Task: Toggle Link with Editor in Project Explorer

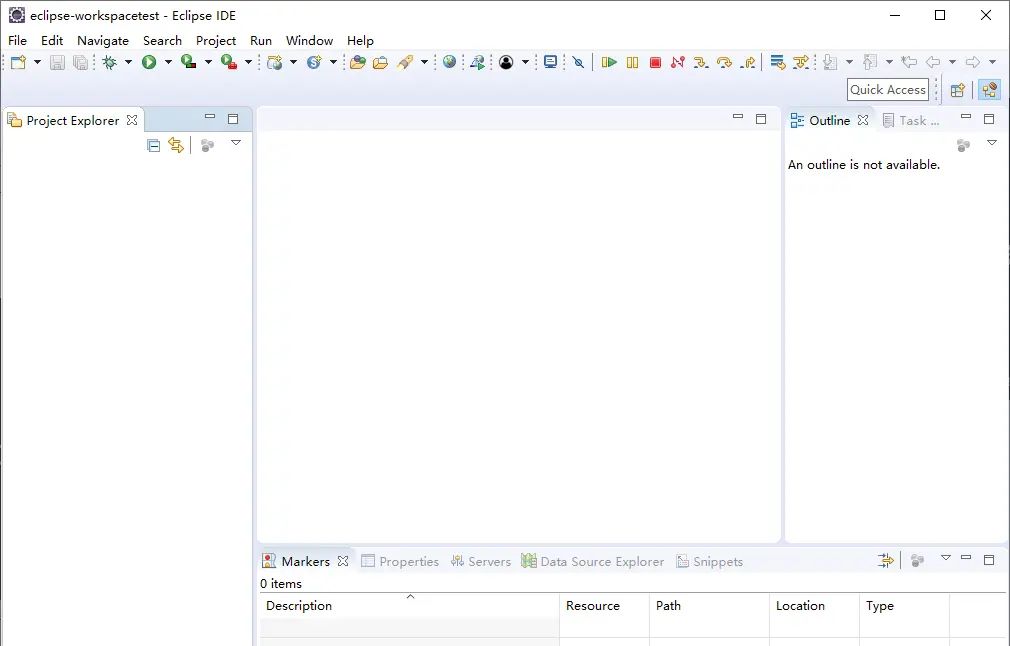Action: click(x=176, y=145)
